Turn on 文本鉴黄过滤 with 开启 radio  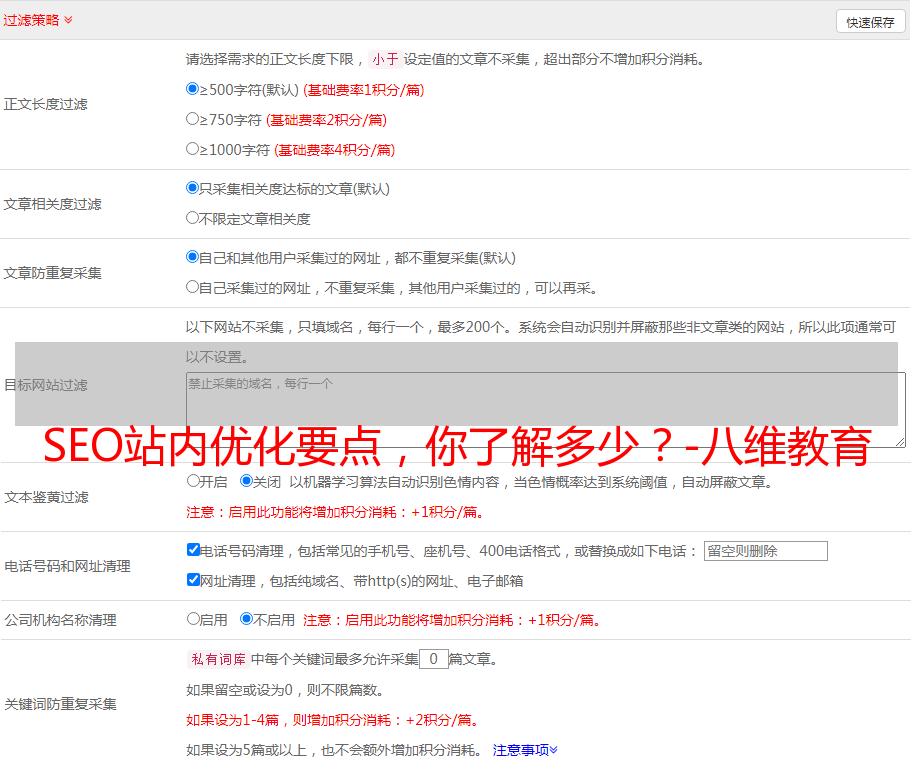[x=193, y=481]
